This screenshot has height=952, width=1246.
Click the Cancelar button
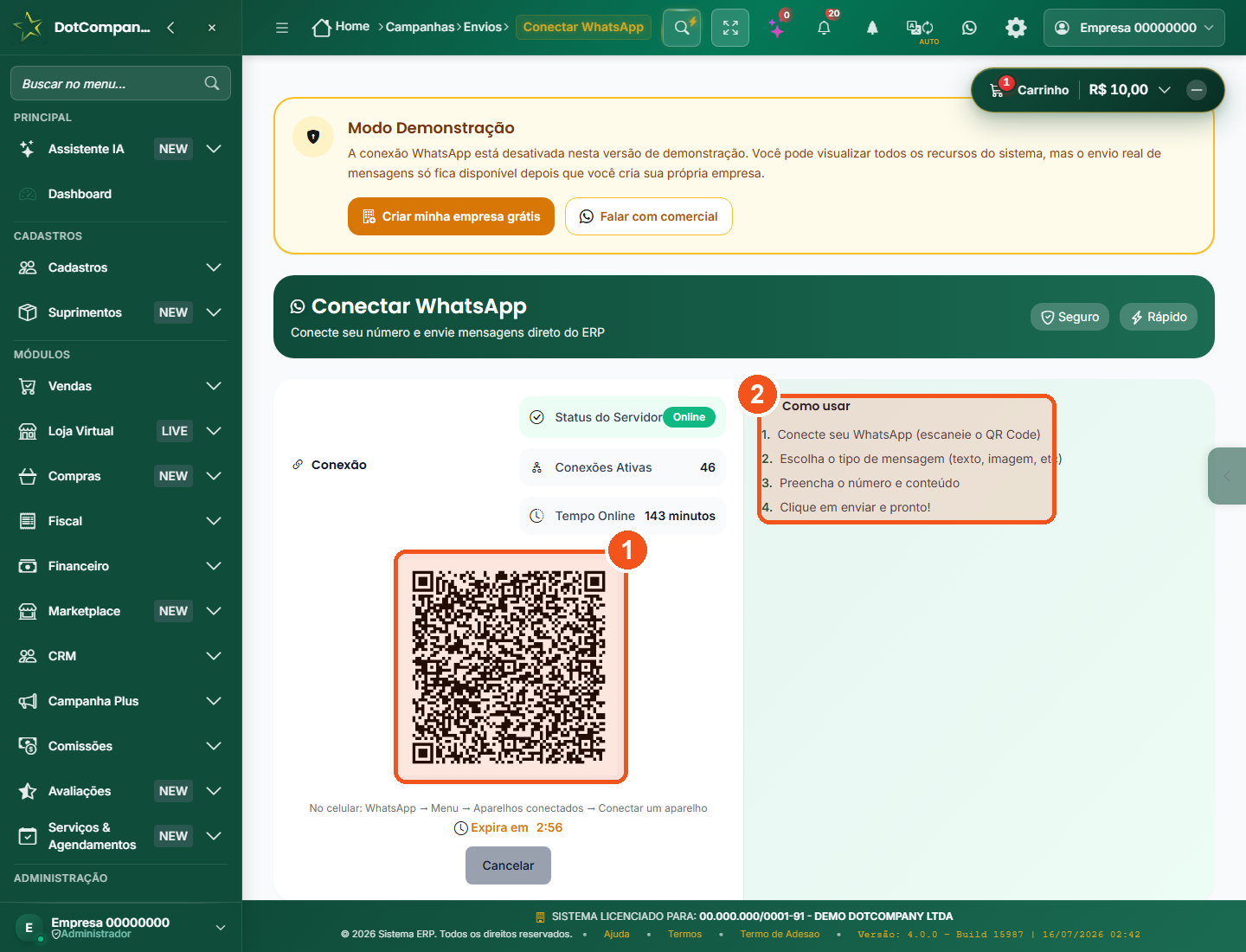coord(508,865)
